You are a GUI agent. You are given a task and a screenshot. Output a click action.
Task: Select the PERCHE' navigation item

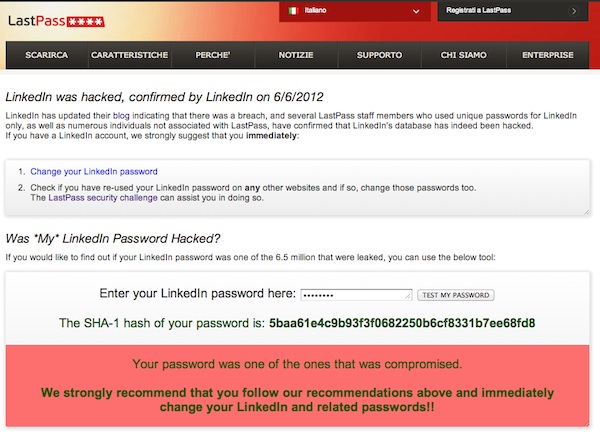click(213, 55)
